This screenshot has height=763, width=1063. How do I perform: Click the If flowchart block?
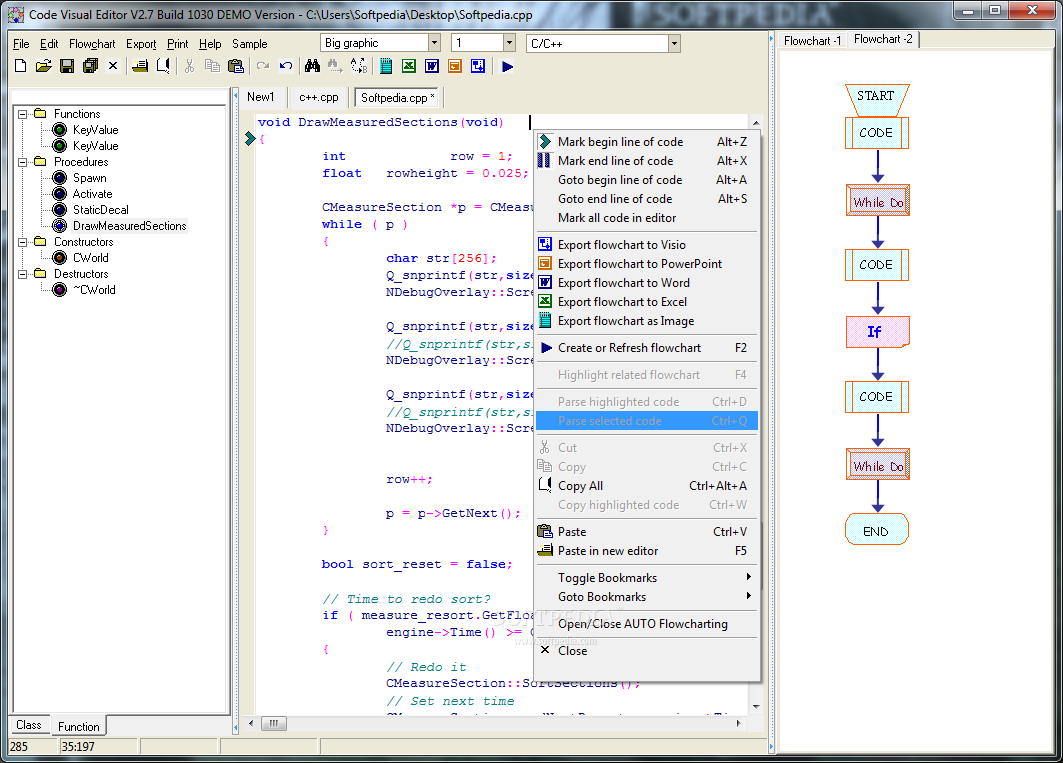click(877, 332)
